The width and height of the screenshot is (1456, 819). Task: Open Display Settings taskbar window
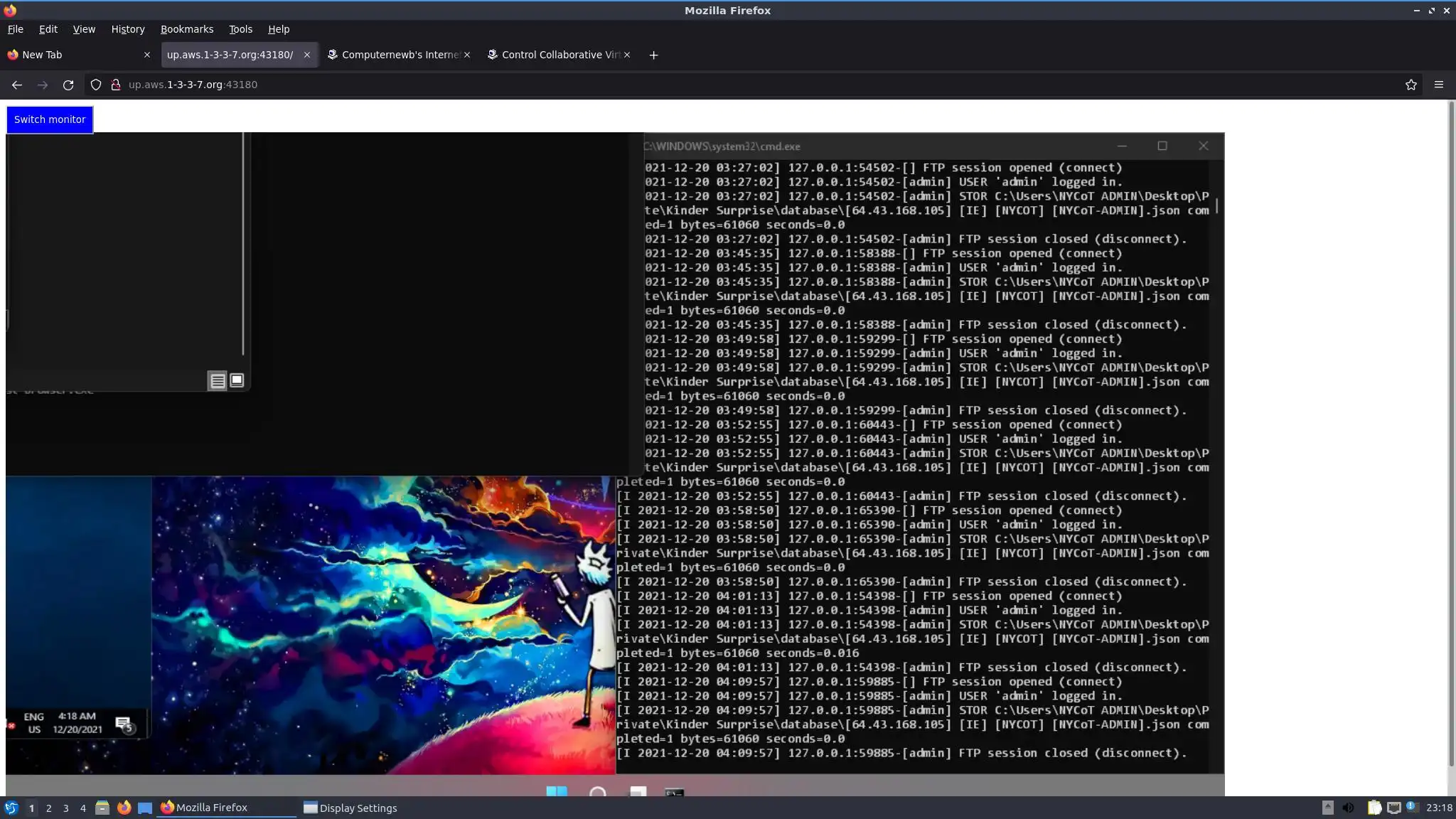[x=350, y=808]
